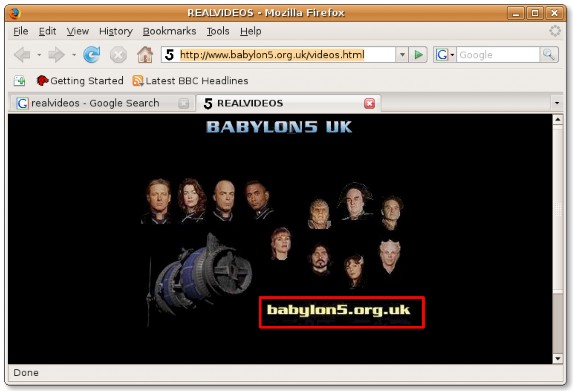Screen dimensions: 573x391
Task: Close the REALVIDEOS tab
Action: coord(369,103)
